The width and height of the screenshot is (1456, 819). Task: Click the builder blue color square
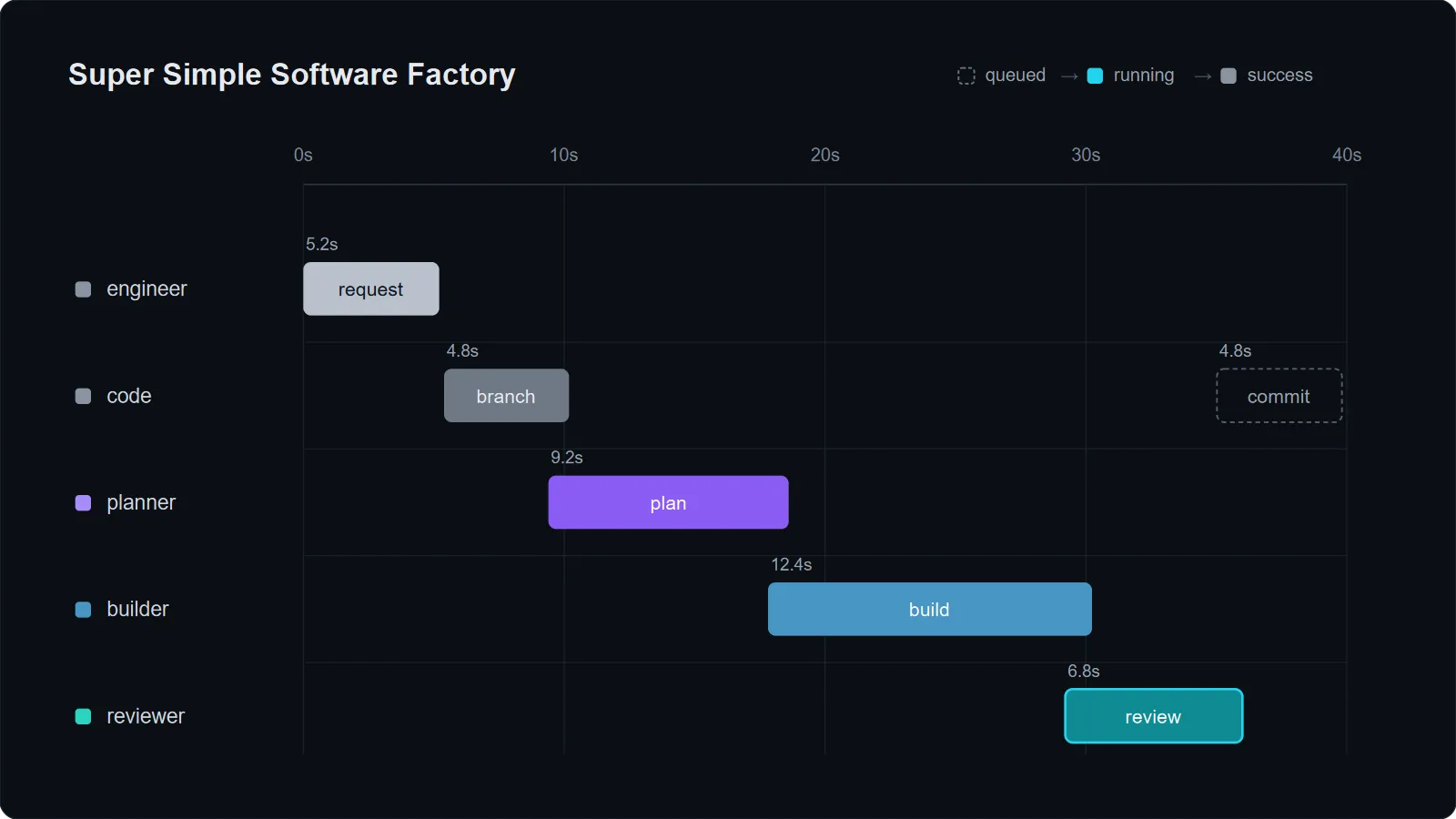pyautogui.click(x=83, y=610)
